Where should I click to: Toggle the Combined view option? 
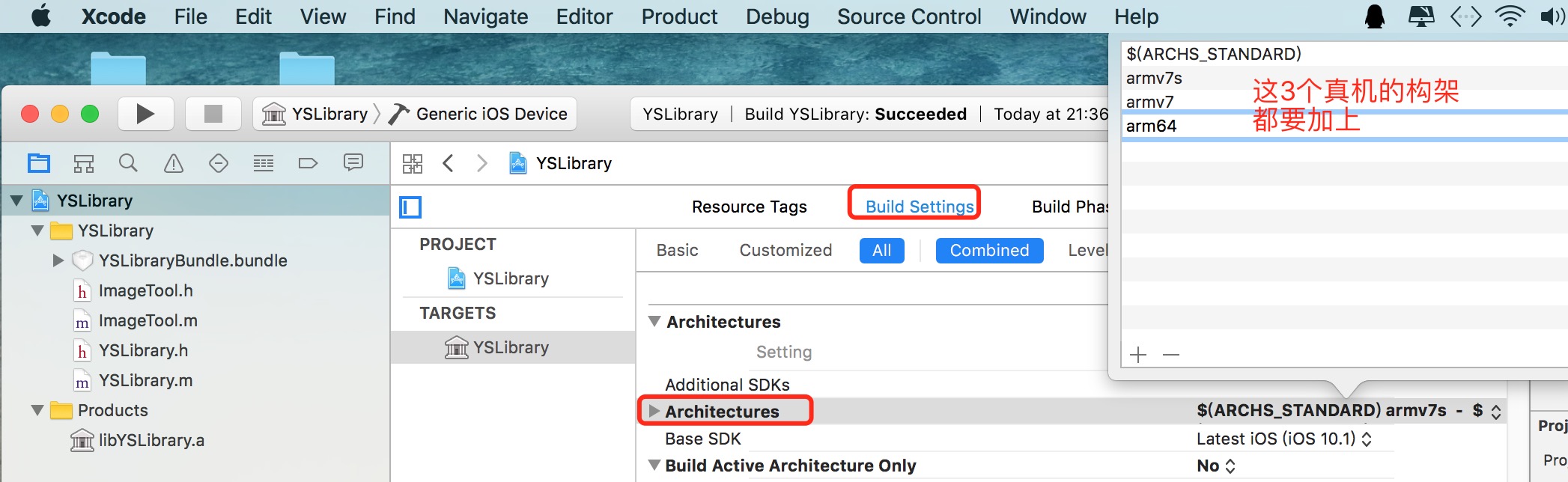(989, 250)
